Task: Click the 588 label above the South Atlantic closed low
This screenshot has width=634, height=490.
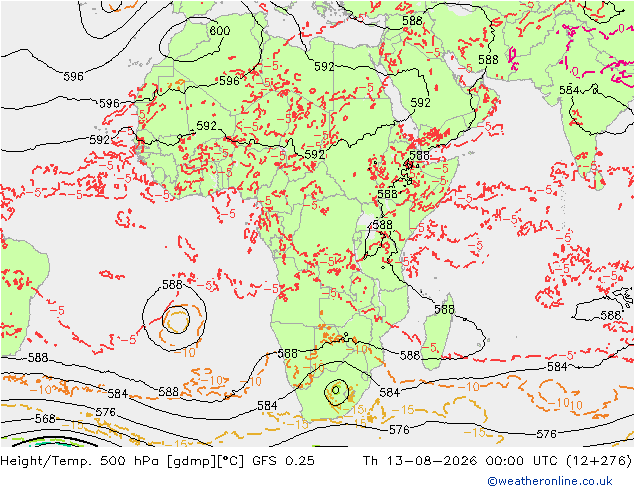Action: [172, 285]
